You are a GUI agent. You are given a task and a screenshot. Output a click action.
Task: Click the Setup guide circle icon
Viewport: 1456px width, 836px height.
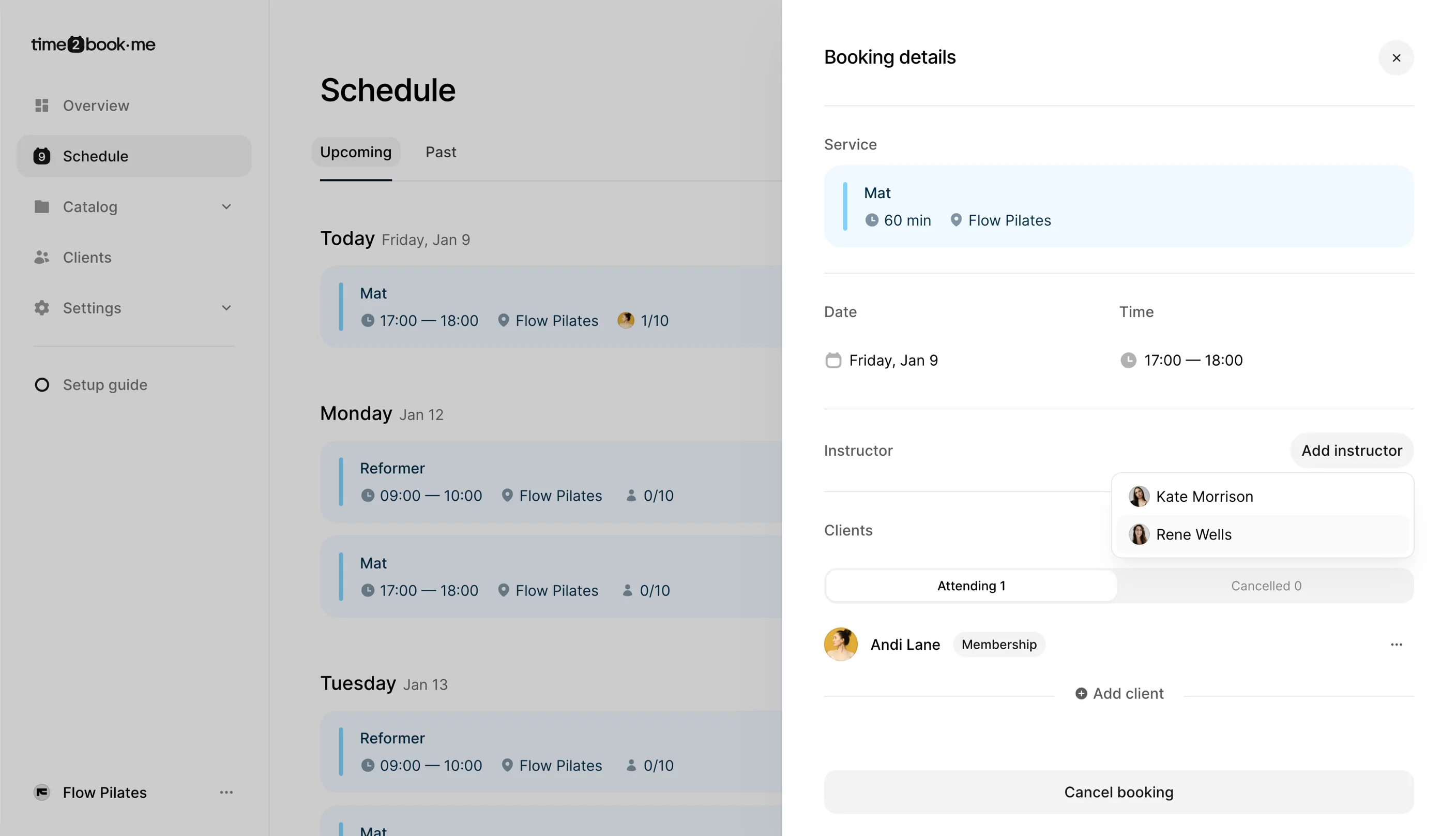tap(42, 385)
